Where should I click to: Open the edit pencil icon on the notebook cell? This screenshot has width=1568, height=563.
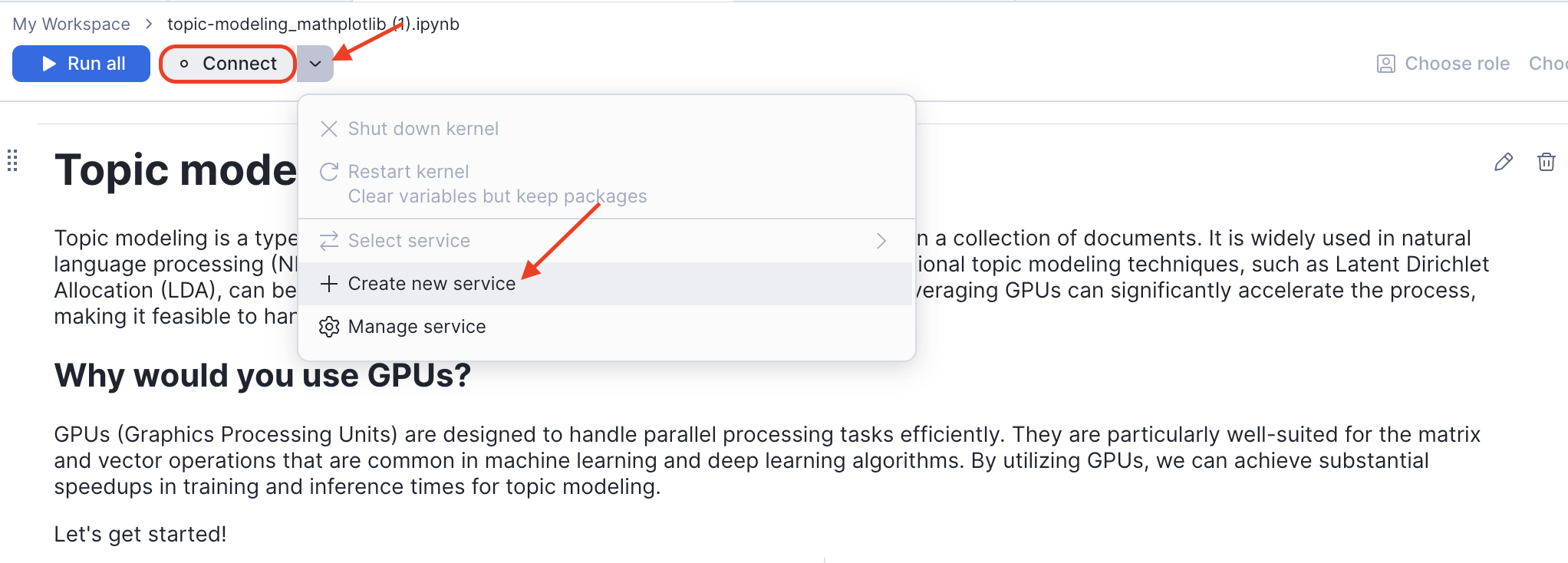click(x=1502, y=162)
